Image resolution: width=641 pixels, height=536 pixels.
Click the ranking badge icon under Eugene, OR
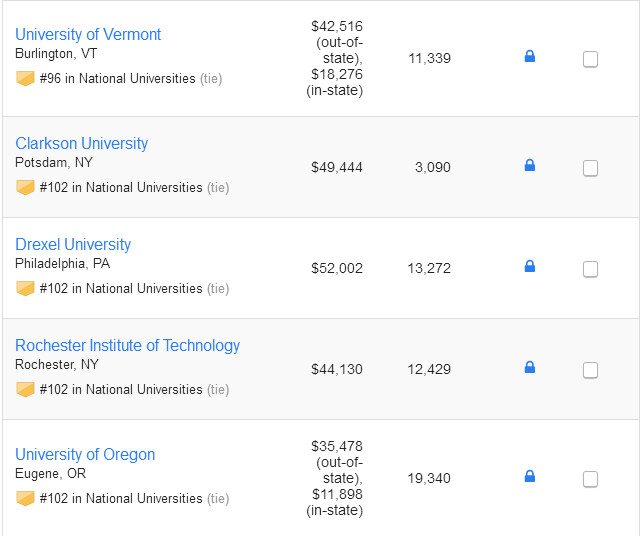25,498
